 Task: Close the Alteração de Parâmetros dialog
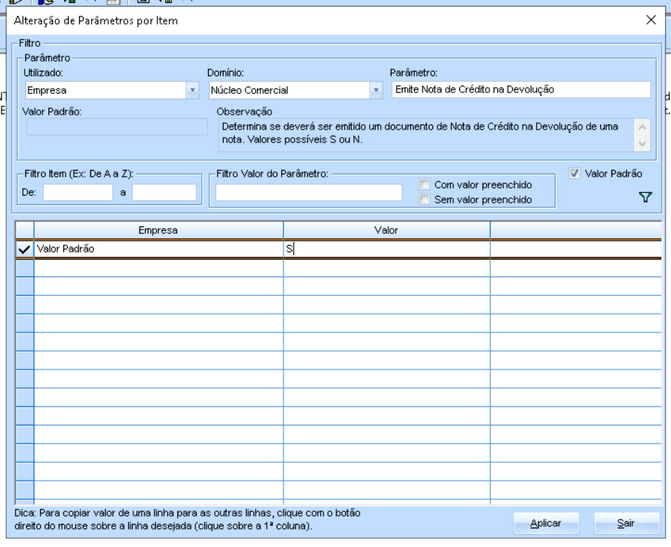pos(651,20)
